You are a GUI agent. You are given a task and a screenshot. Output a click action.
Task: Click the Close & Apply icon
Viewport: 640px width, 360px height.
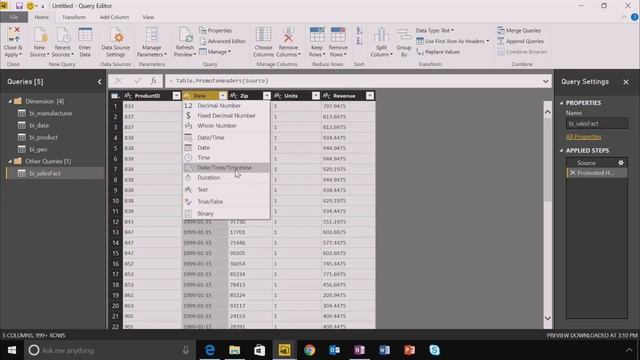[x=13, y=35]
